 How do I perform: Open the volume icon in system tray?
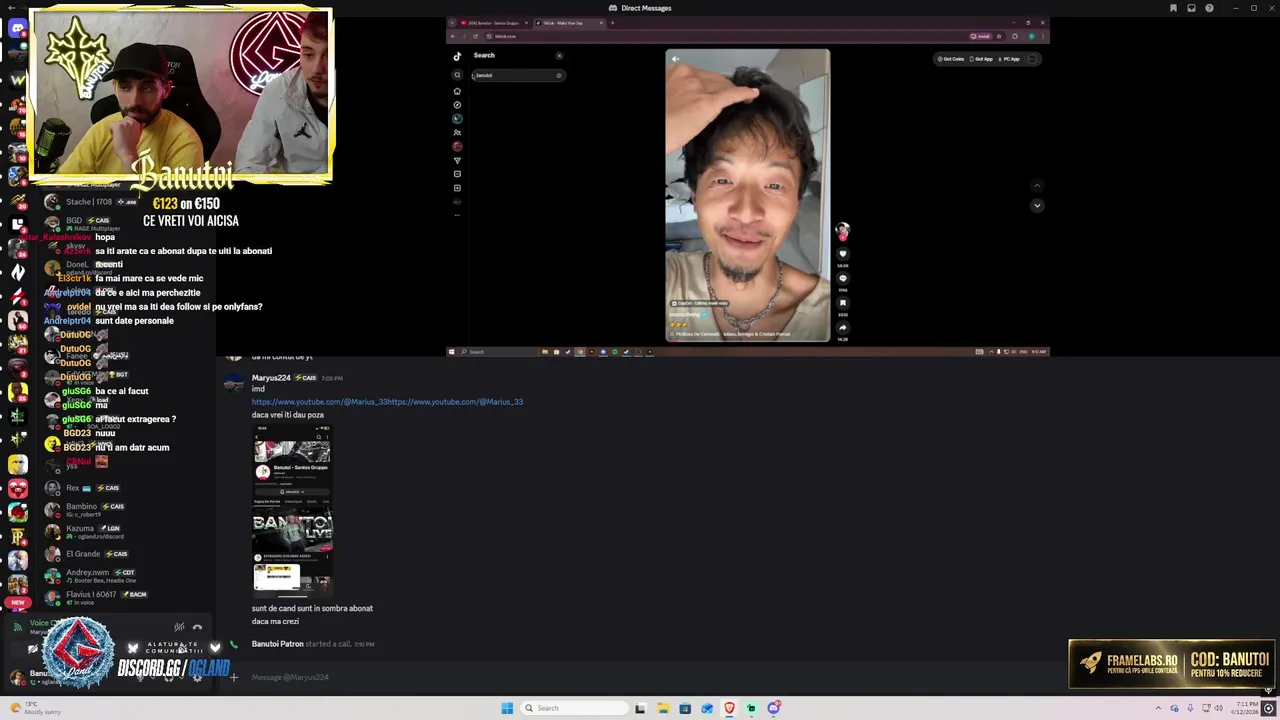(1218, 708)
